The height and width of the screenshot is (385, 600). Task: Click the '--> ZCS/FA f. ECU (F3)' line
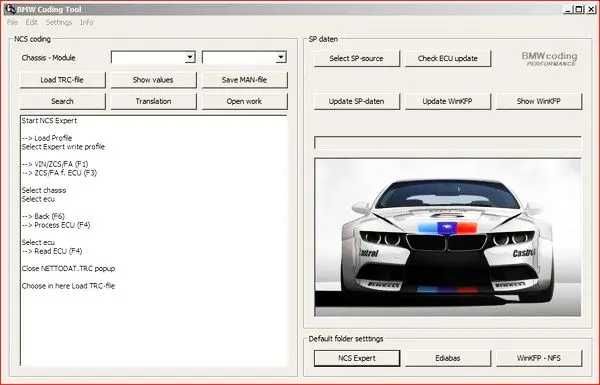coord(59,173)
